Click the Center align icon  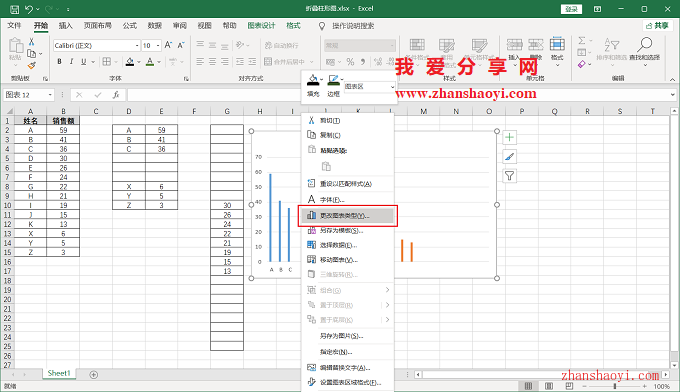(x=212, y=62)
